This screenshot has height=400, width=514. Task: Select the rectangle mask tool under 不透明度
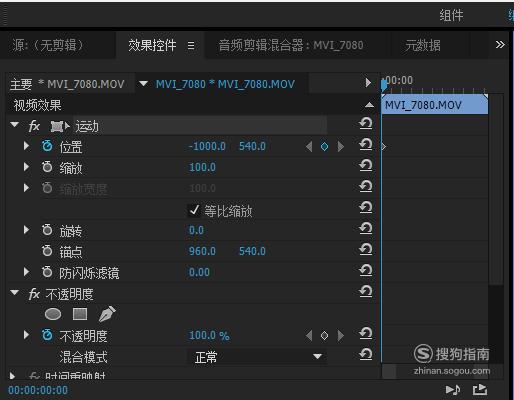click(x=80, y=314)
